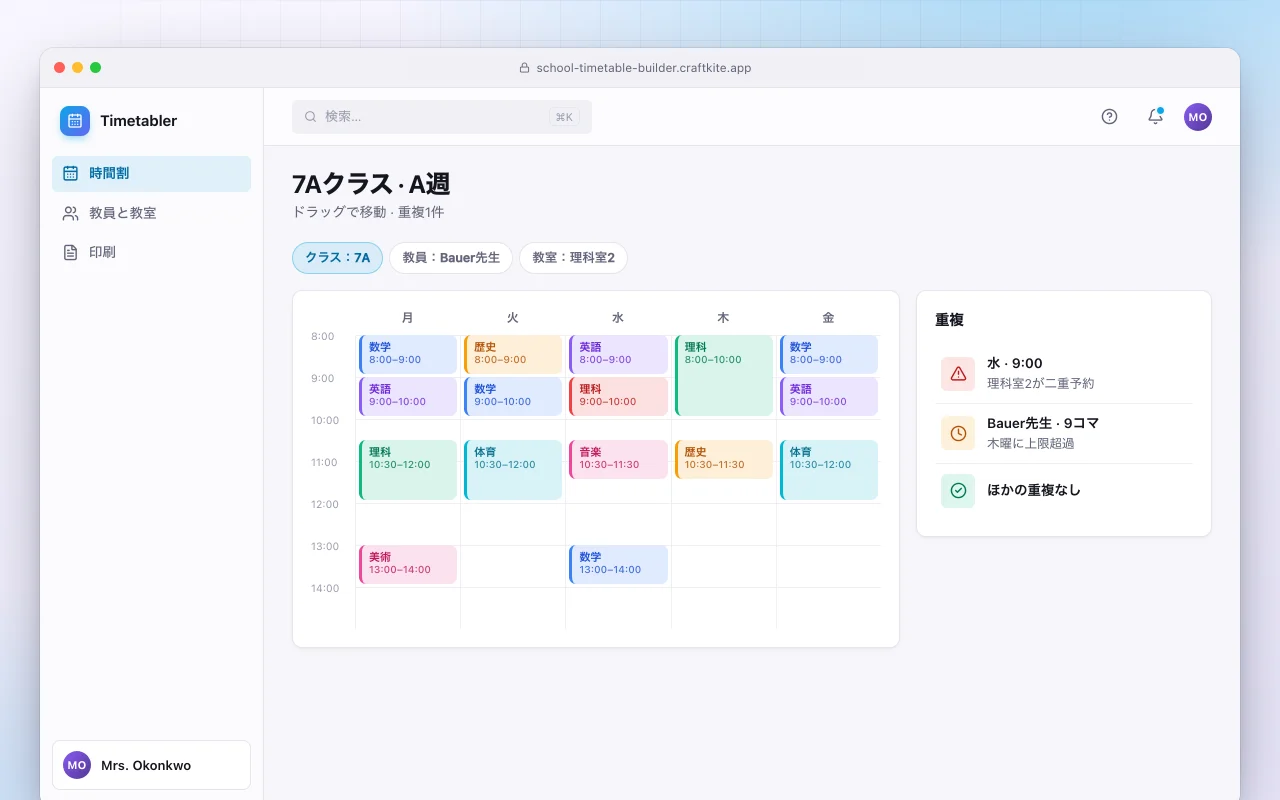Select Tuesday 体育 10:30–12:00 lesson
Viewport: 1280px width, 800px height.
(x=513, y=470)
